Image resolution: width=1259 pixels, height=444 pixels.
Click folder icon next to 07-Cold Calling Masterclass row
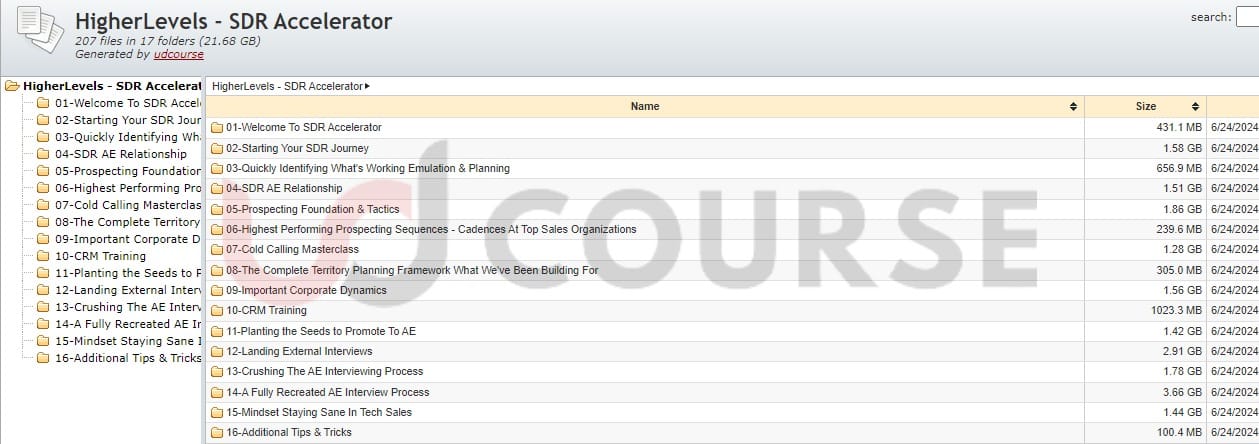pyautogui.click(x=217, y=250)
